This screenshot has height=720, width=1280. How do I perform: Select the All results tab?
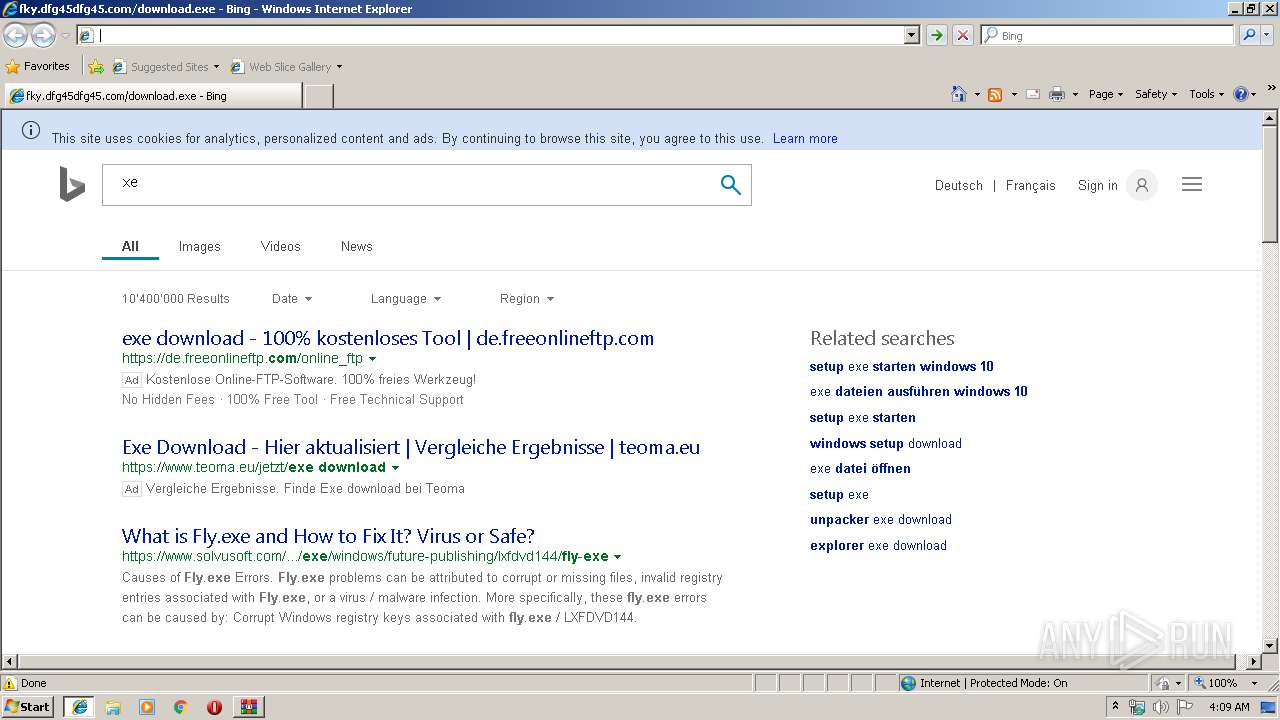pos(130,247)
